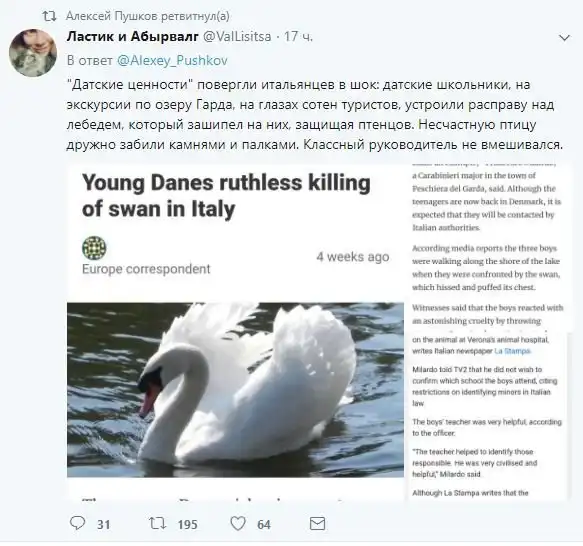The image size is (583, 546).
Task: Open the Ластик и Абырвалг profile avatar
Action: pyautogui.click(x=33, y=52)
